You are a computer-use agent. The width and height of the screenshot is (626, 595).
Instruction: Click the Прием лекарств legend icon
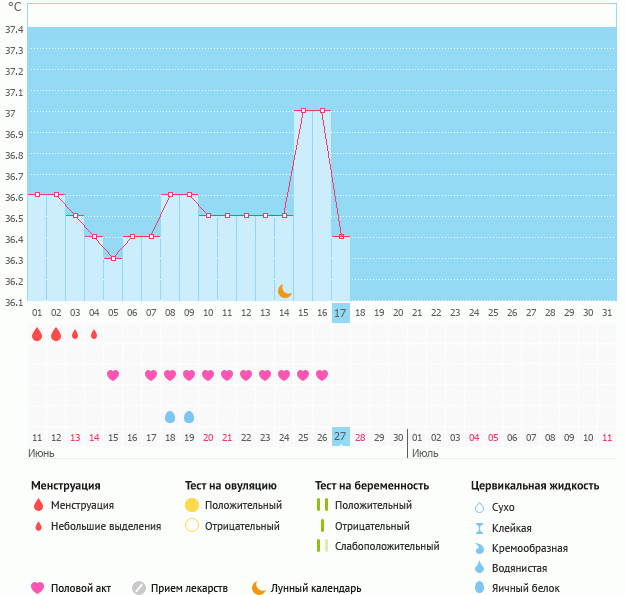click(139, 588)
